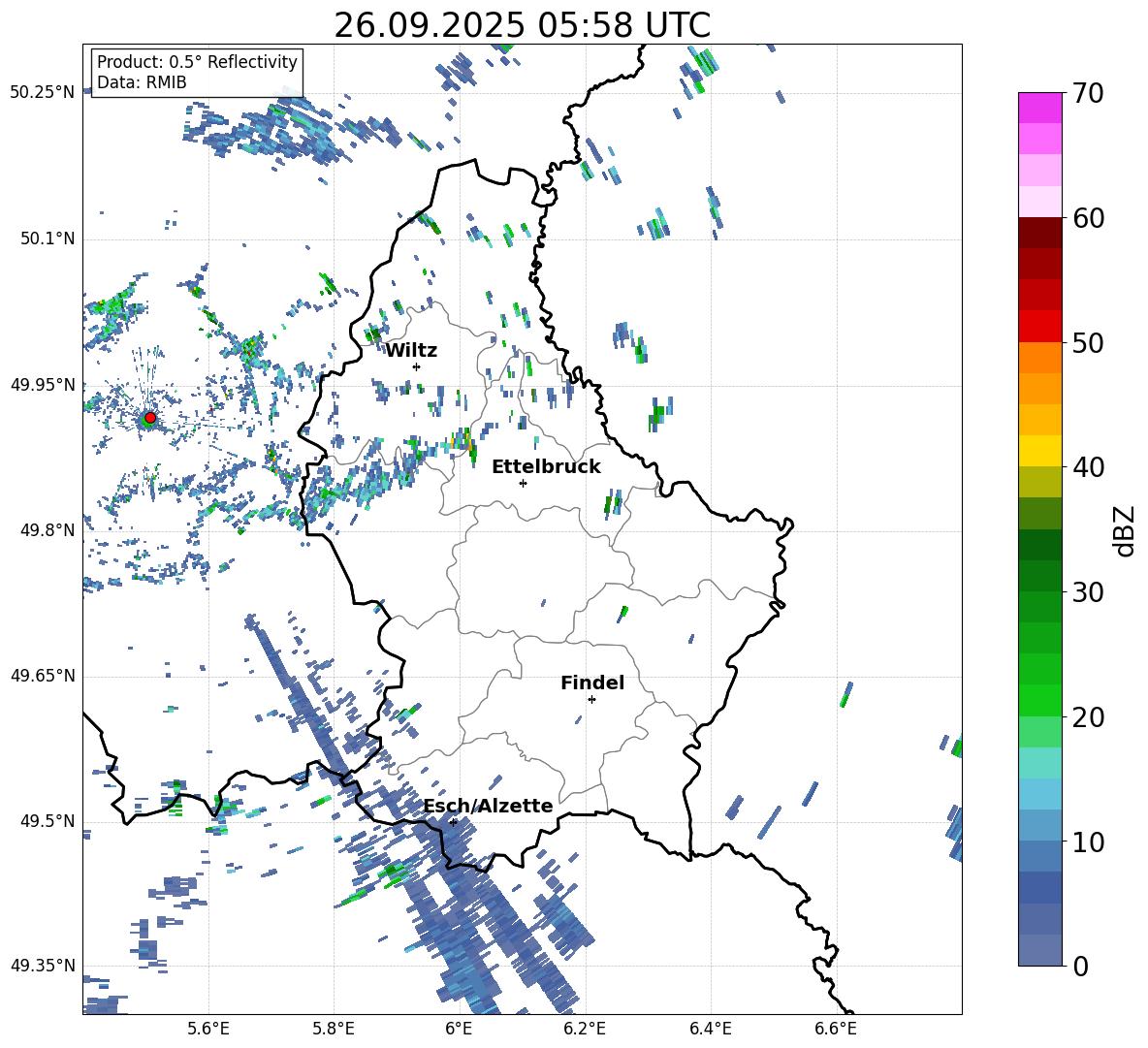Pick the light blue colorbar segment above 10
This screenshot has width=1148, height=1048.
(1039, 826)
